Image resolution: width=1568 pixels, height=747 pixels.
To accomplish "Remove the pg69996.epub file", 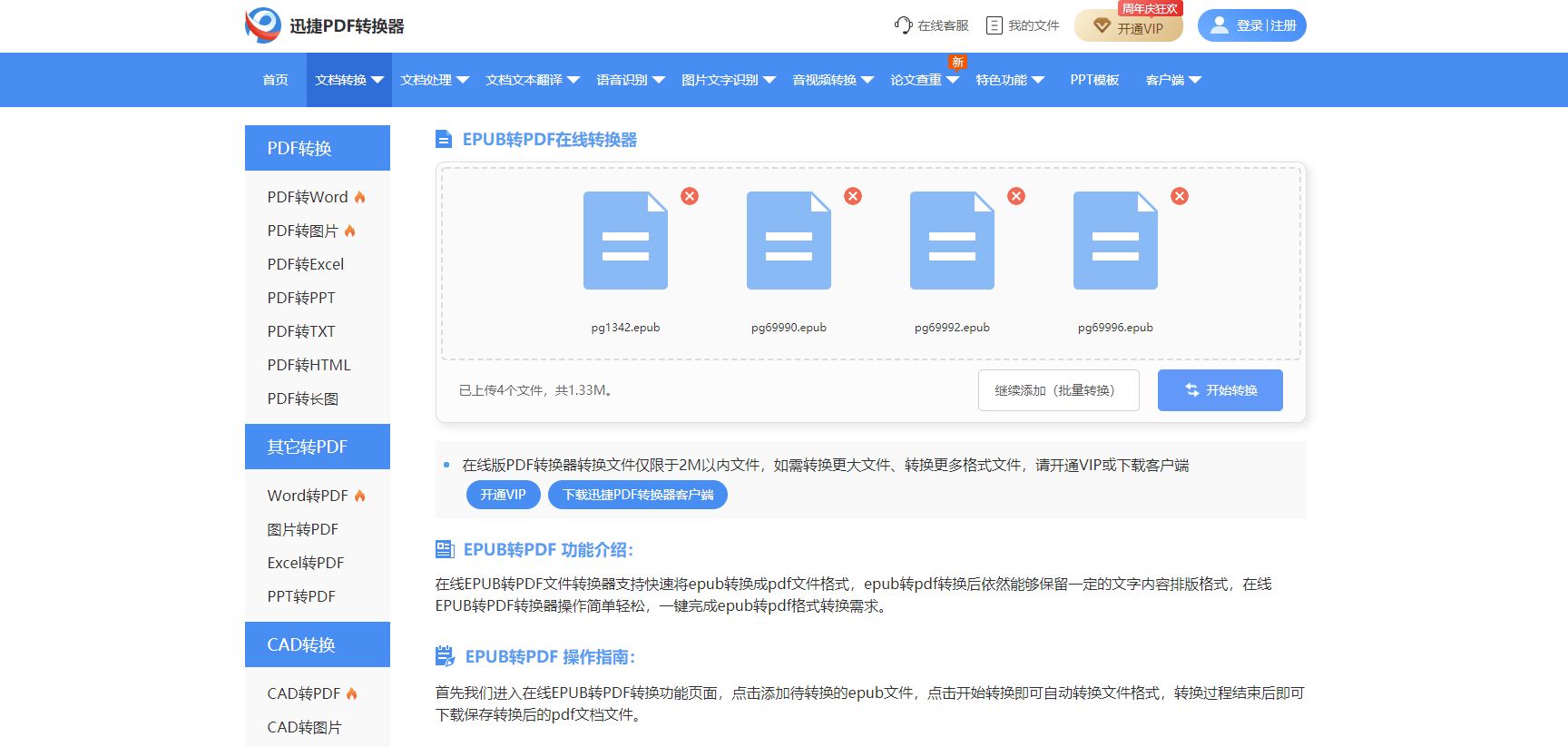I will coord(1180,196).
